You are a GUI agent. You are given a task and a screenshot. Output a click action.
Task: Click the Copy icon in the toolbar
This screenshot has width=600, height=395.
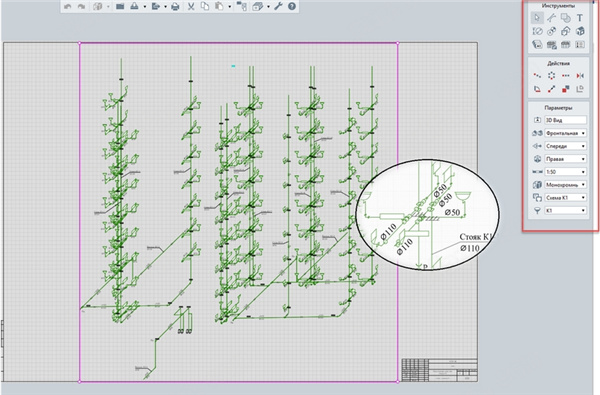click(205, 7)
